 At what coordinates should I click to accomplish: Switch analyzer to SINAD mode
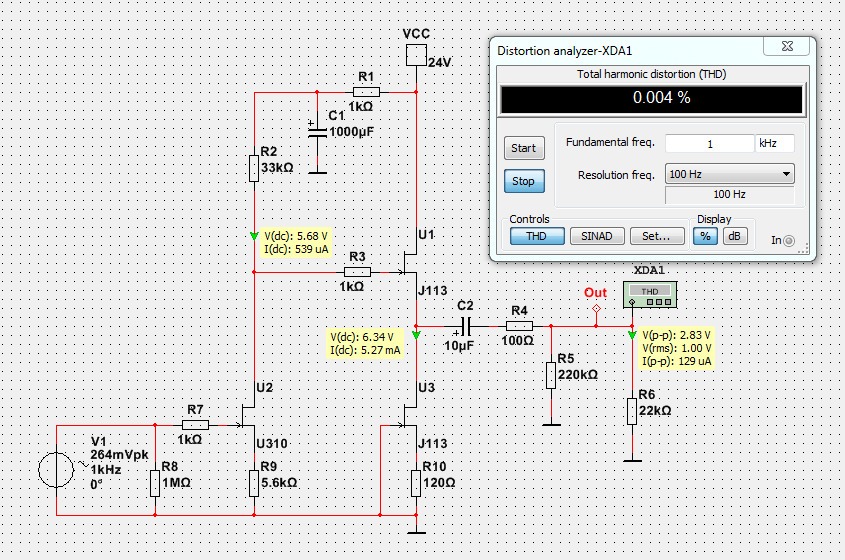597,236
